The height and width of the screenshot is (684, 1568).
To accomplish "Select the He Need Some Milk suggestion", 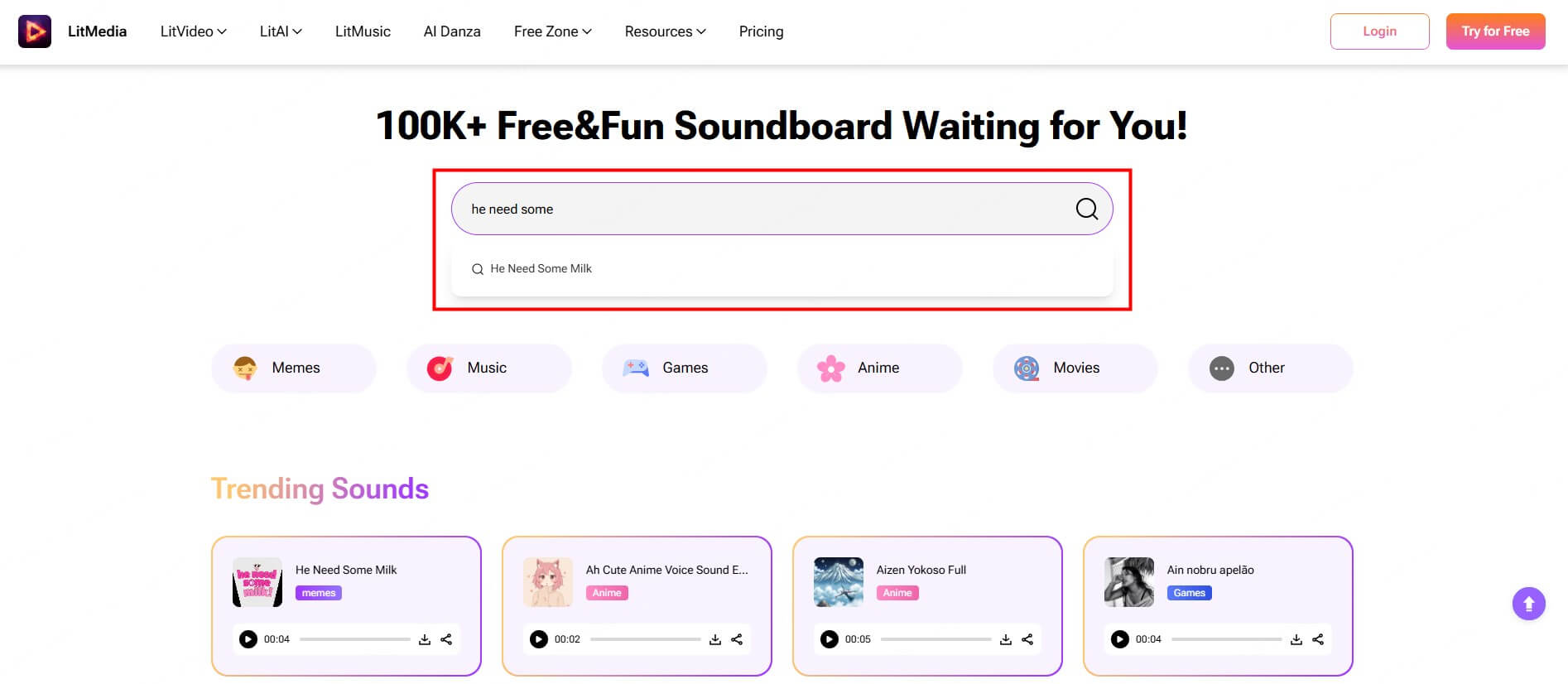I will pos(541,268).
